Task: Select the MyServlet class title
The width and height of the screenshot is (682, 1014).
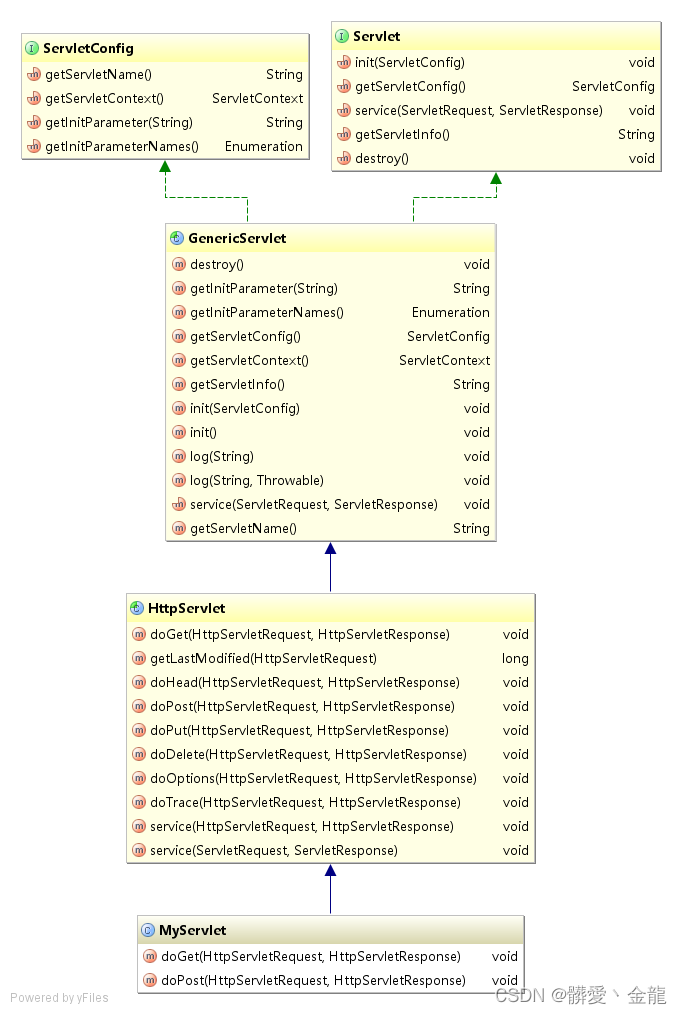Action: tap(193, 930)
